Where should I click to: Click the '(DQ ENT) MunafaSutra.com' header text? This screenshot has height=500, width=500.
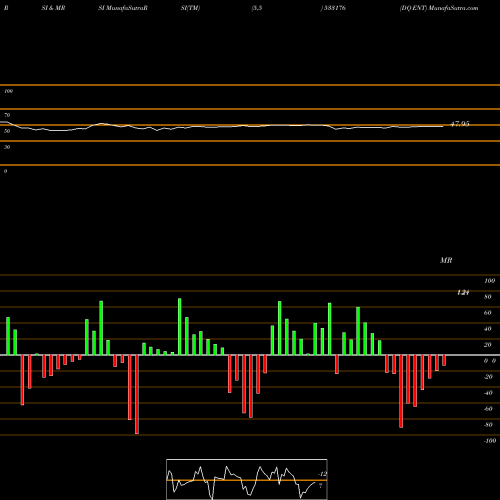[x=439, y=8]
